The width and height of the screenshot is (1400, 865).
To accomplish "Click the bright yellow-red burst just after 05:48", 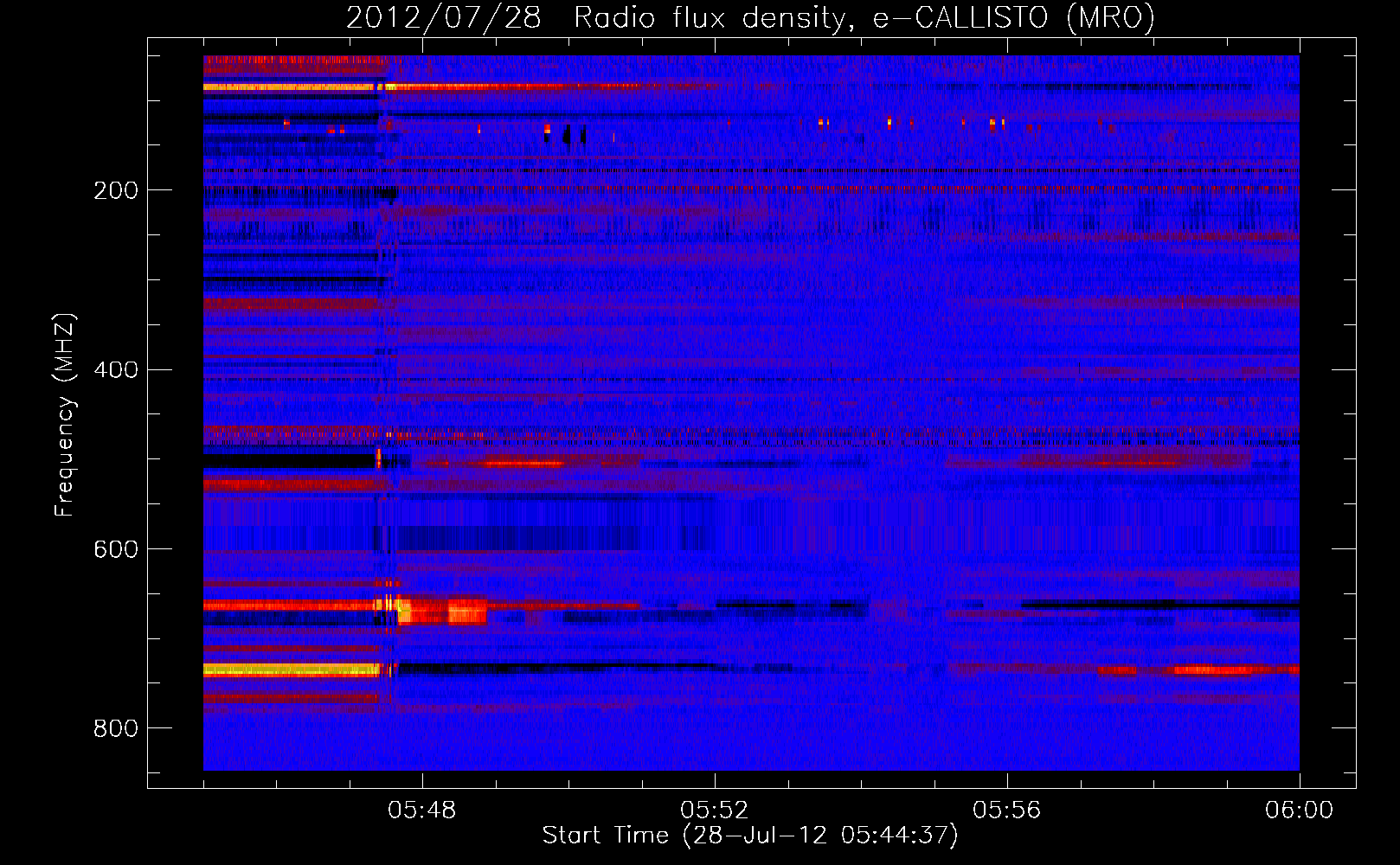I will (442, 612).
